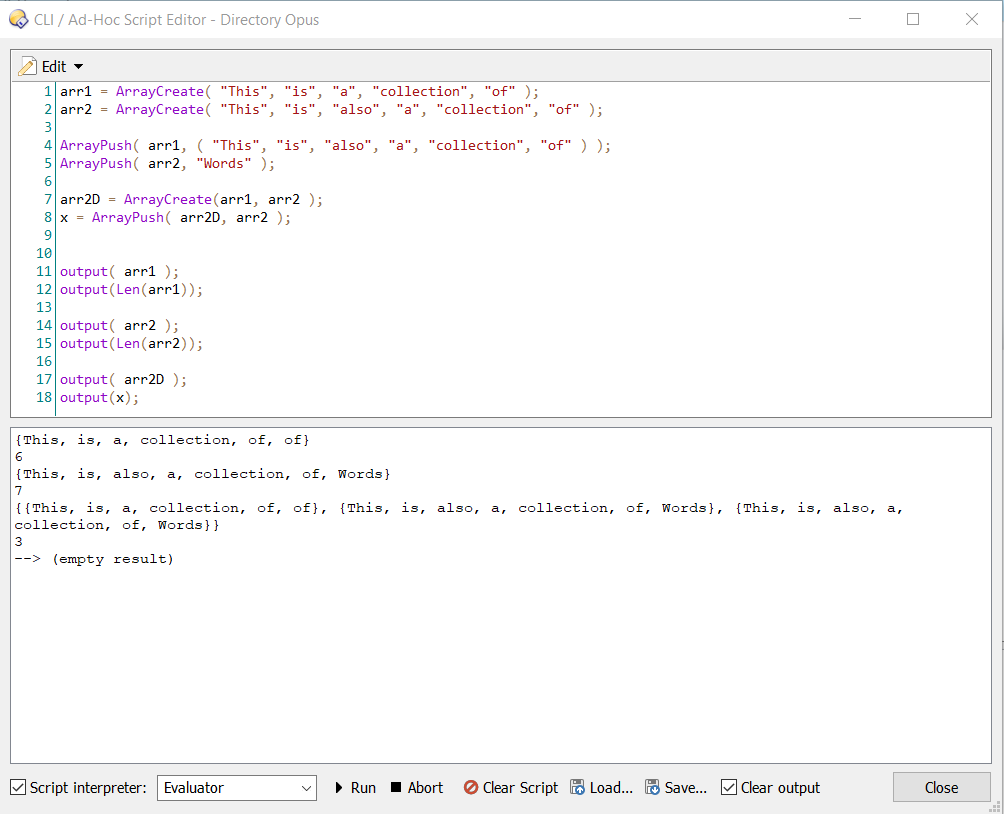Click the Abort stop square icon
The width and height of the screenshot is (1004, 814).
[x=396, y=787]
